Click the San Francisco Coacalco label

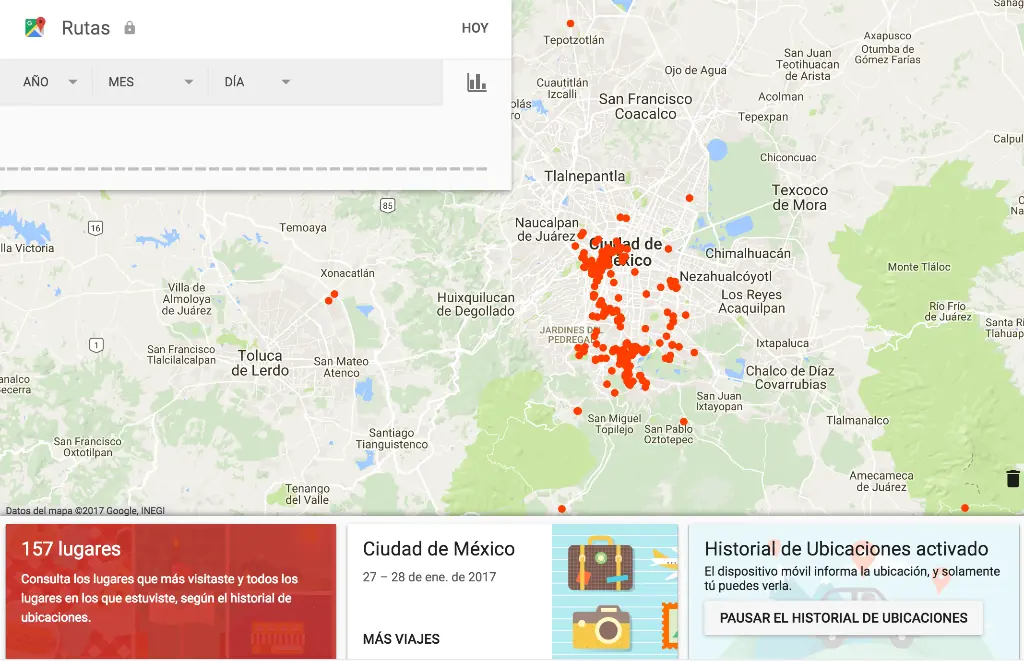(645, 106)
